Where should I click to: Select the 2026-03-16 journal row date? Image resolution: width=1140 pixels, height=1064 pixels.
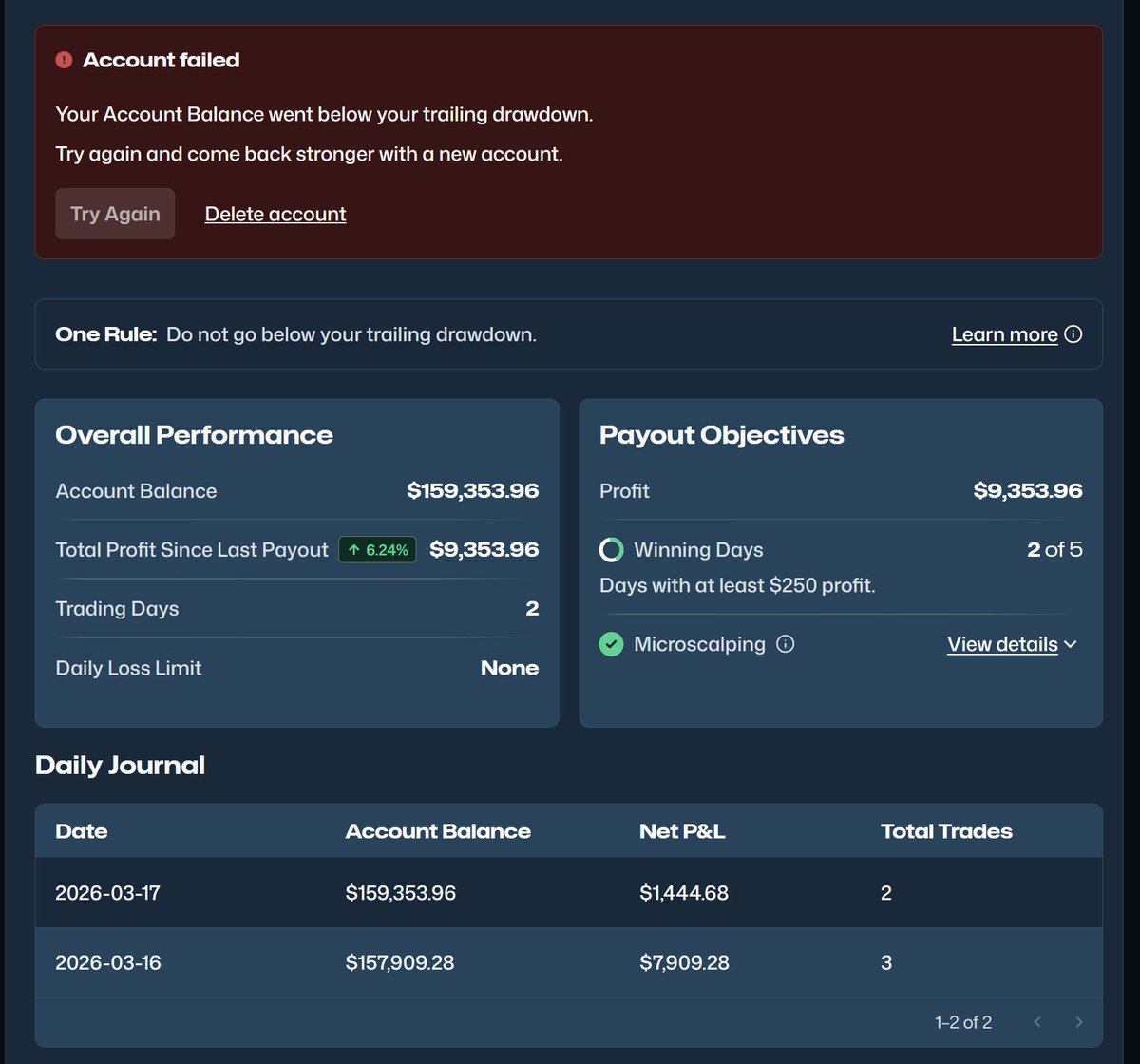click(x=108, y=962)
